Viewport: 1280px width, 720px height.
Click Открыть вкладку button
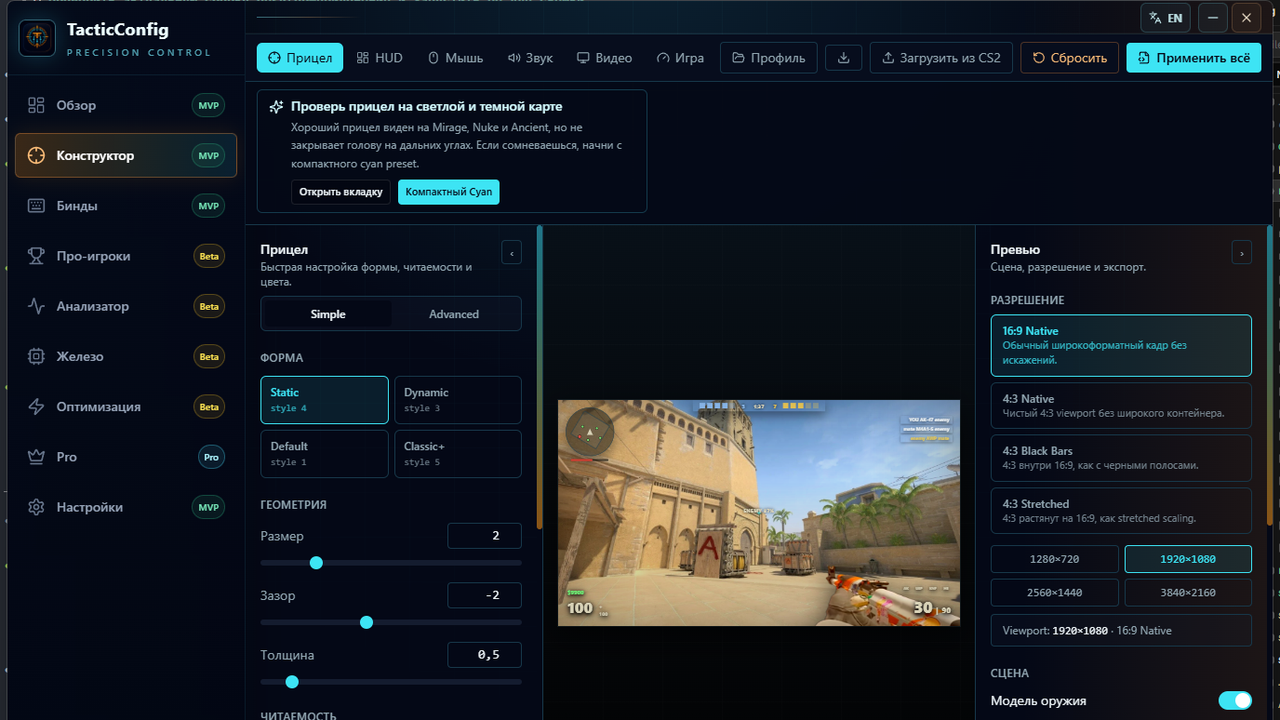pos(341,192)
